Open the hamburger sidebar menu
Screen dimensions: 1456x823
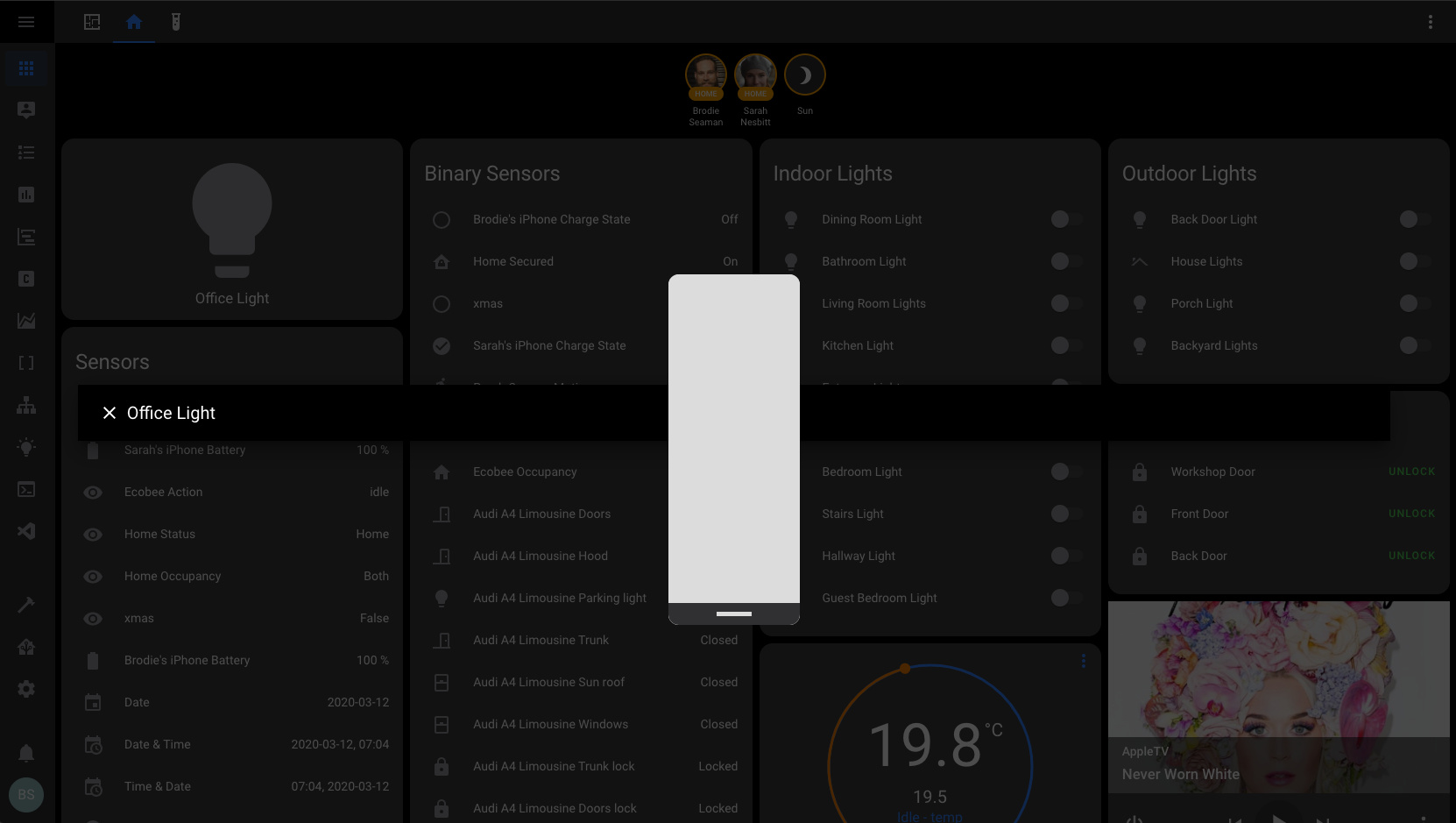coord(26,22)
